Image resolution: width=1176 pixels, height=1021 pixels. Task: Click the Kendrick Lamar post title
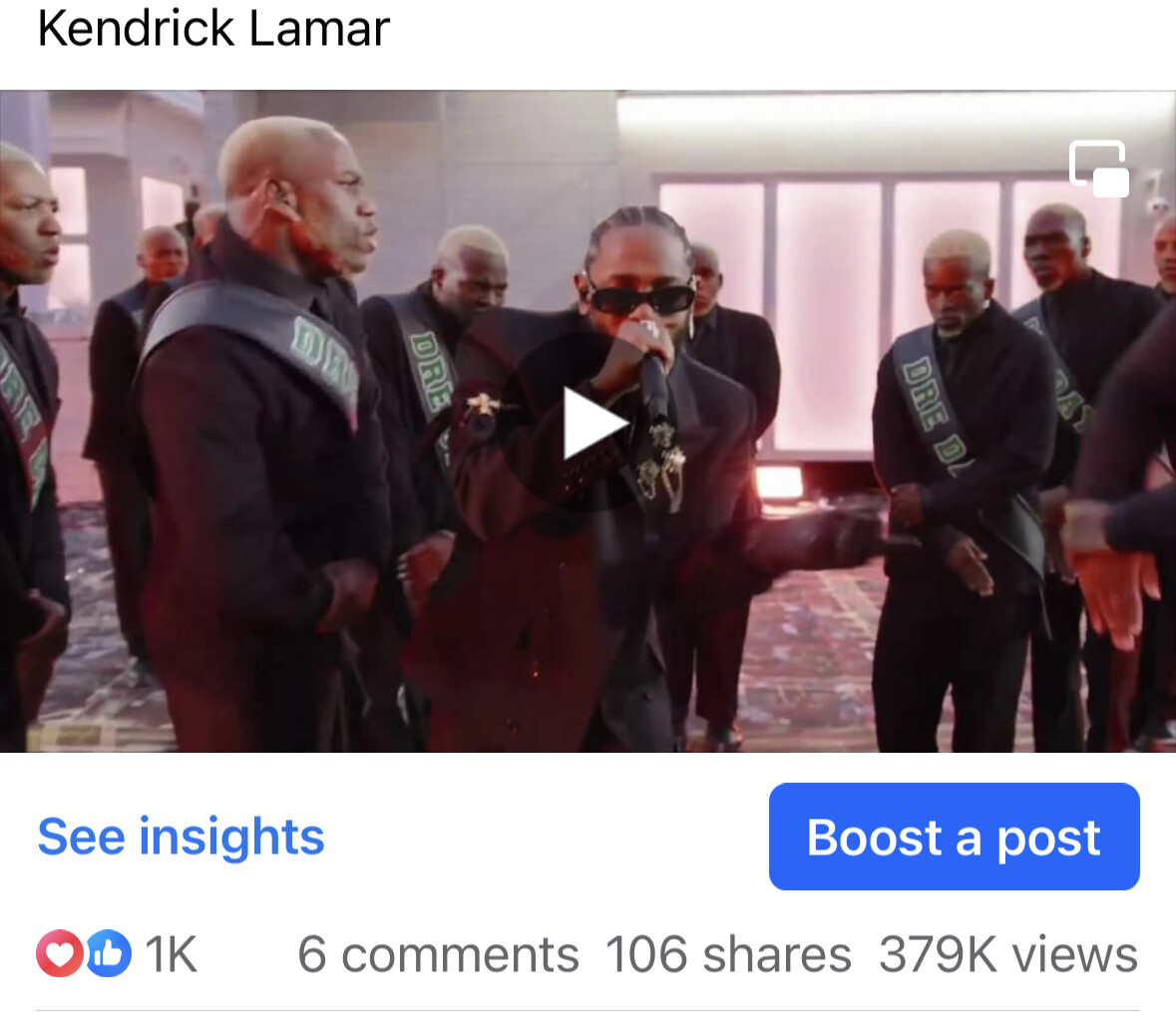click(213, 29)
